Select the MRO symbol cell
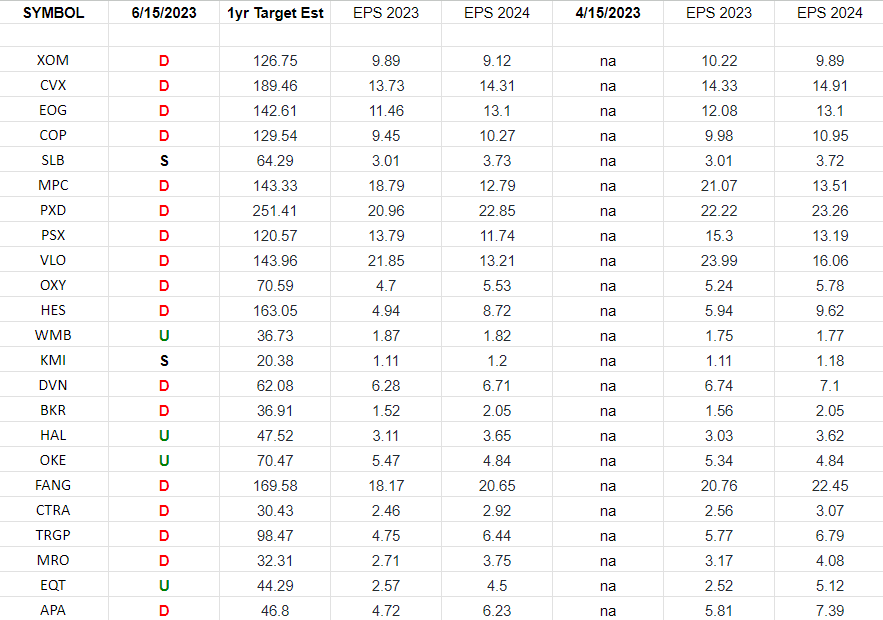 (x=53, y=560)
